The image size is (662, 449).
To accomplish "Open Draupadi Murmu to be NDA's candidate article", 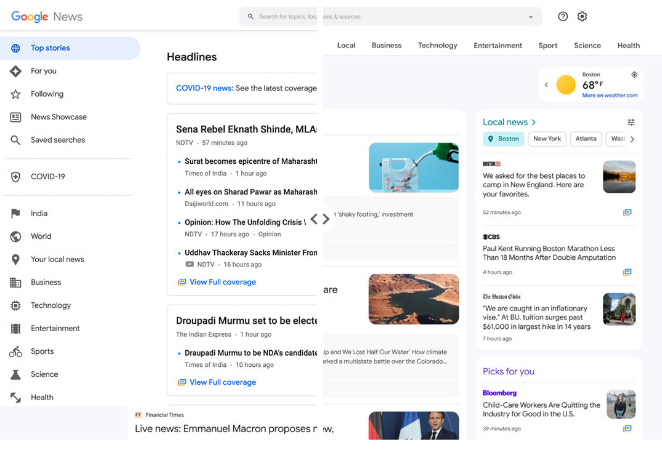I will click(x=250, y=353).
